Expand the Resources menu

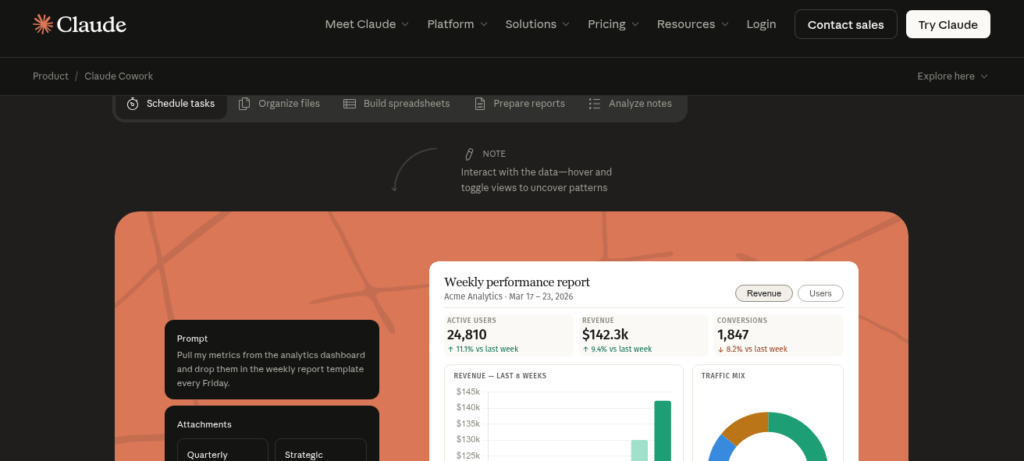(x=693, y=24)
